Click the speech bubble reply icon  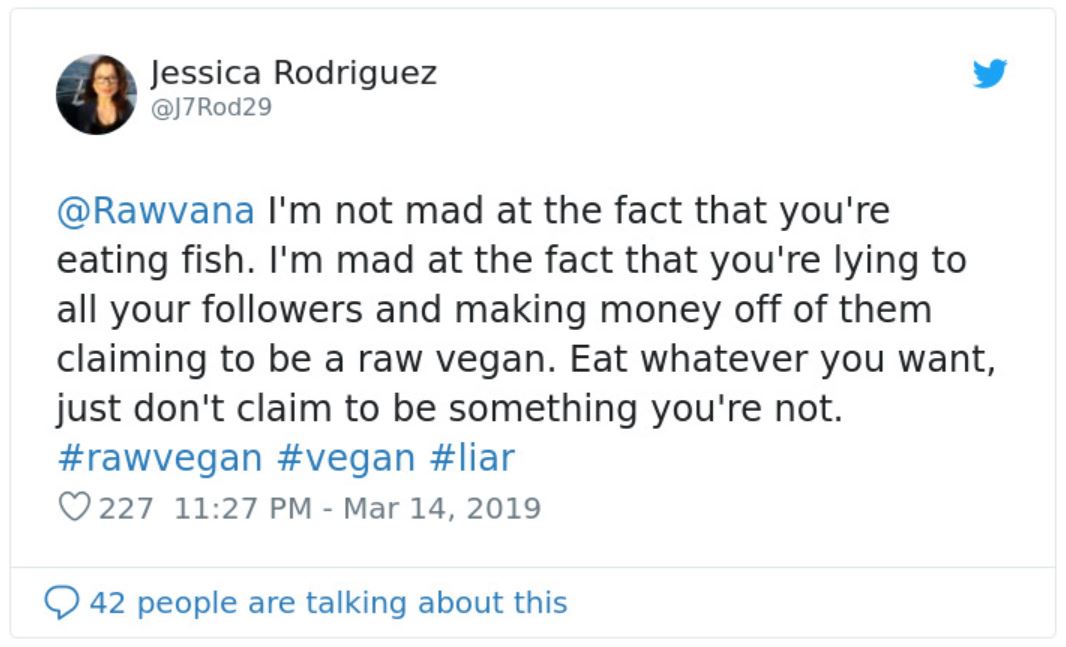[x=62, y=602]
